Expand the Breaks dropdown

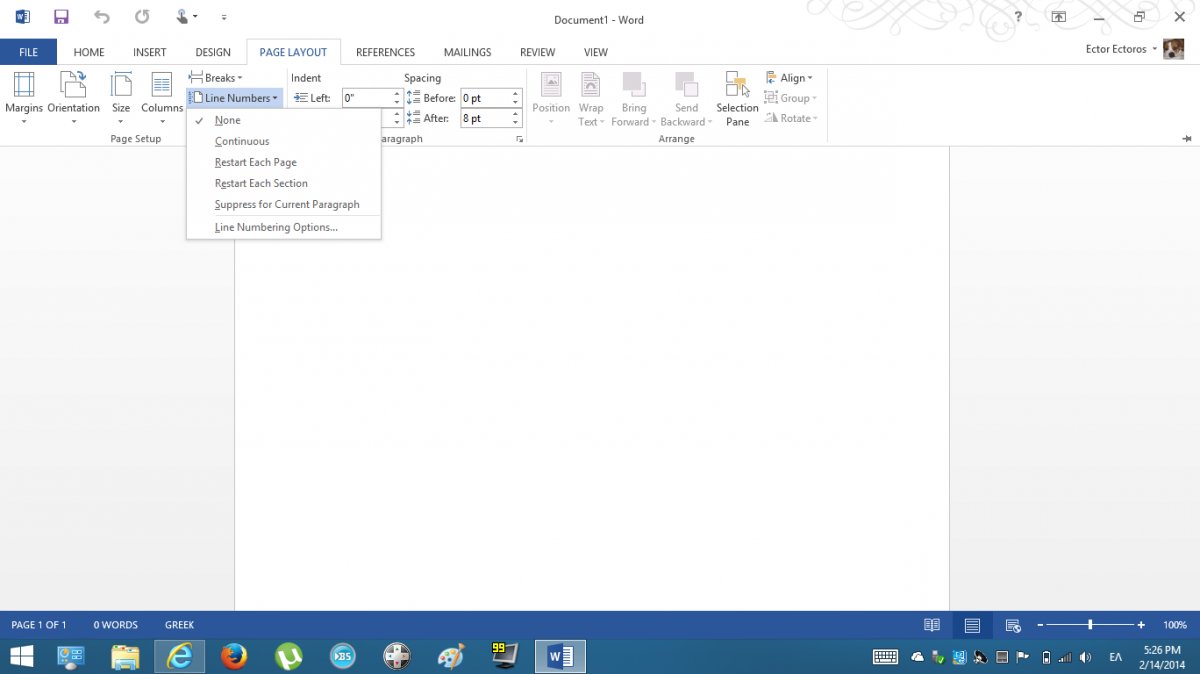[216, 78]
